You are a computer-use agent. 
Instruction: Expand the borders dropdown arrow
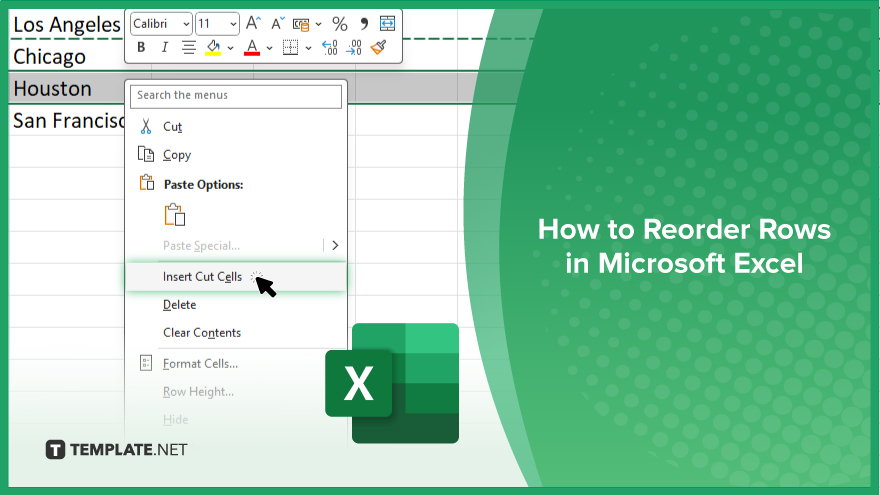point(308,48)
